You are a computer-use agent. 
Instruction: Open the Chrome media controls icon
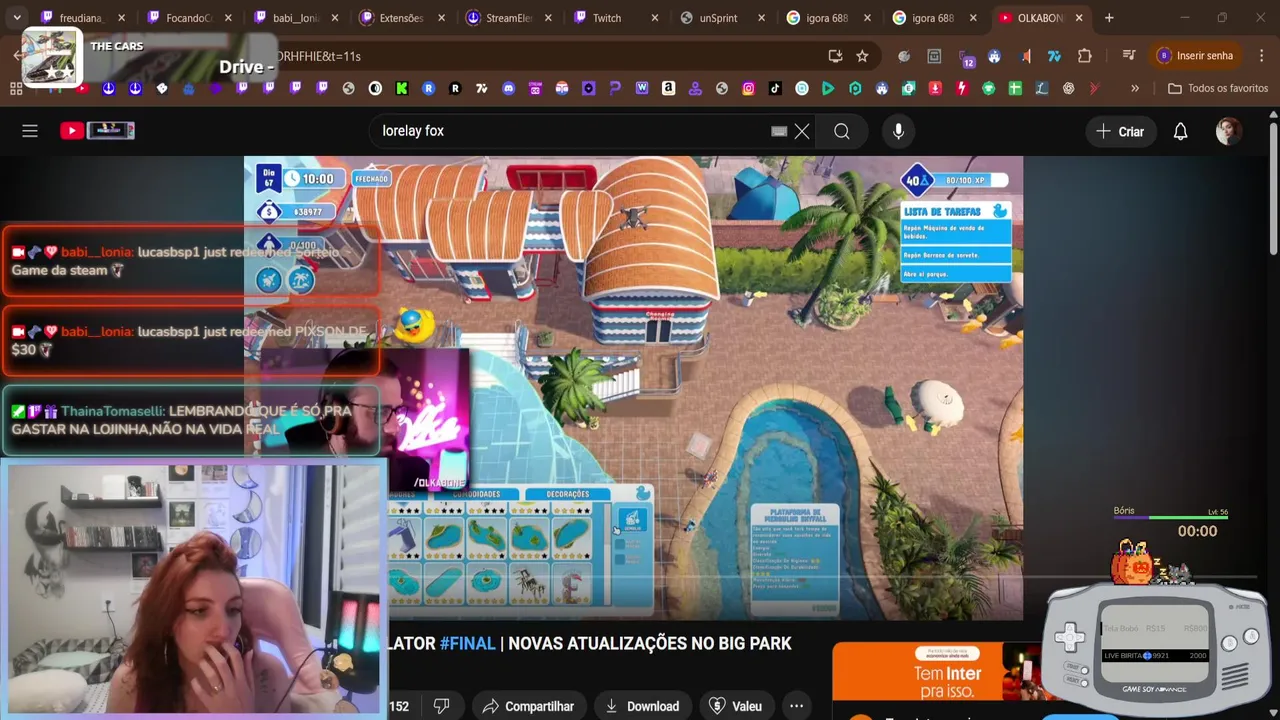(1129, 56)
